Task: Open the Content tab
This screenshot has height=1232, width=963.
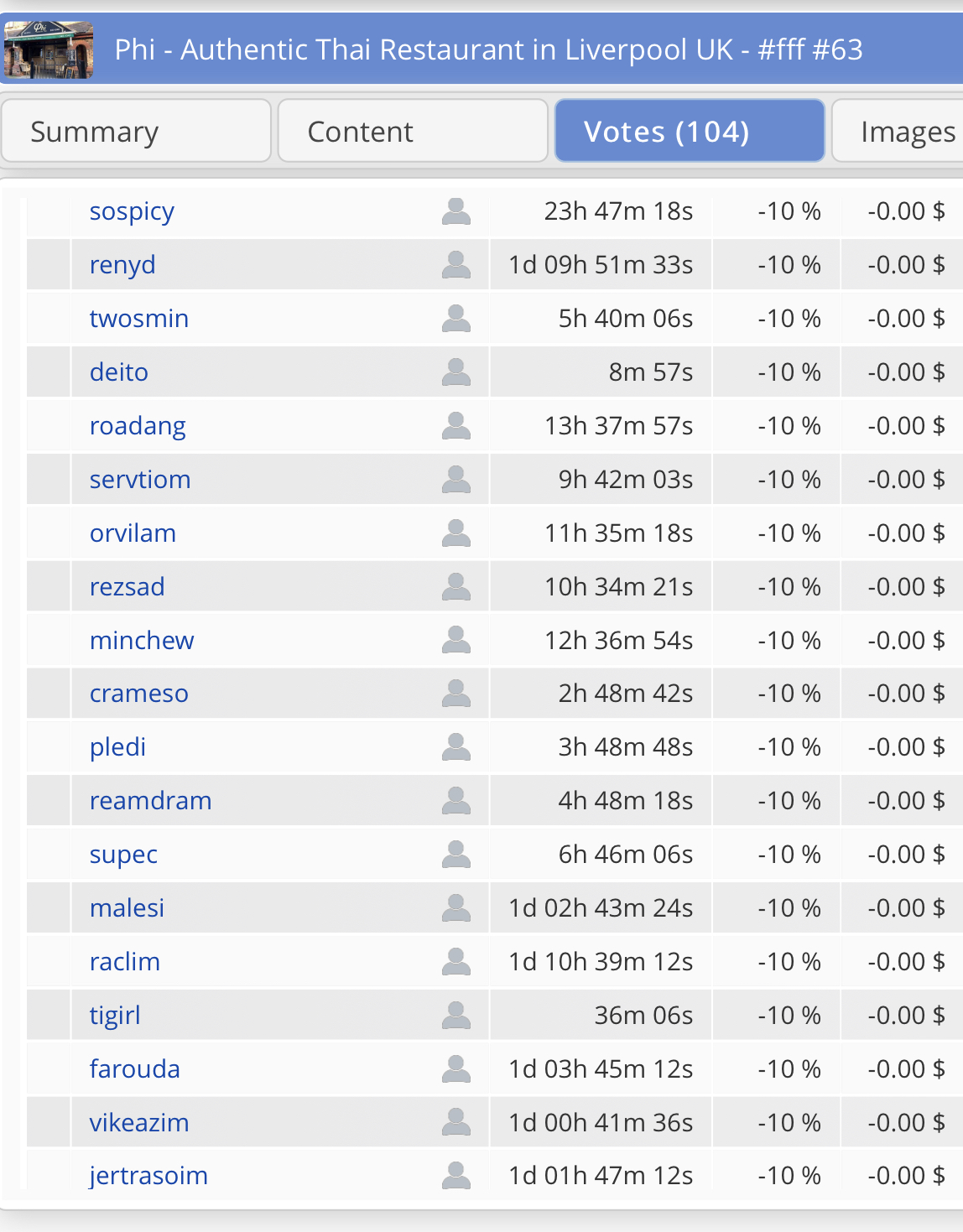Action: pos(412,132)
